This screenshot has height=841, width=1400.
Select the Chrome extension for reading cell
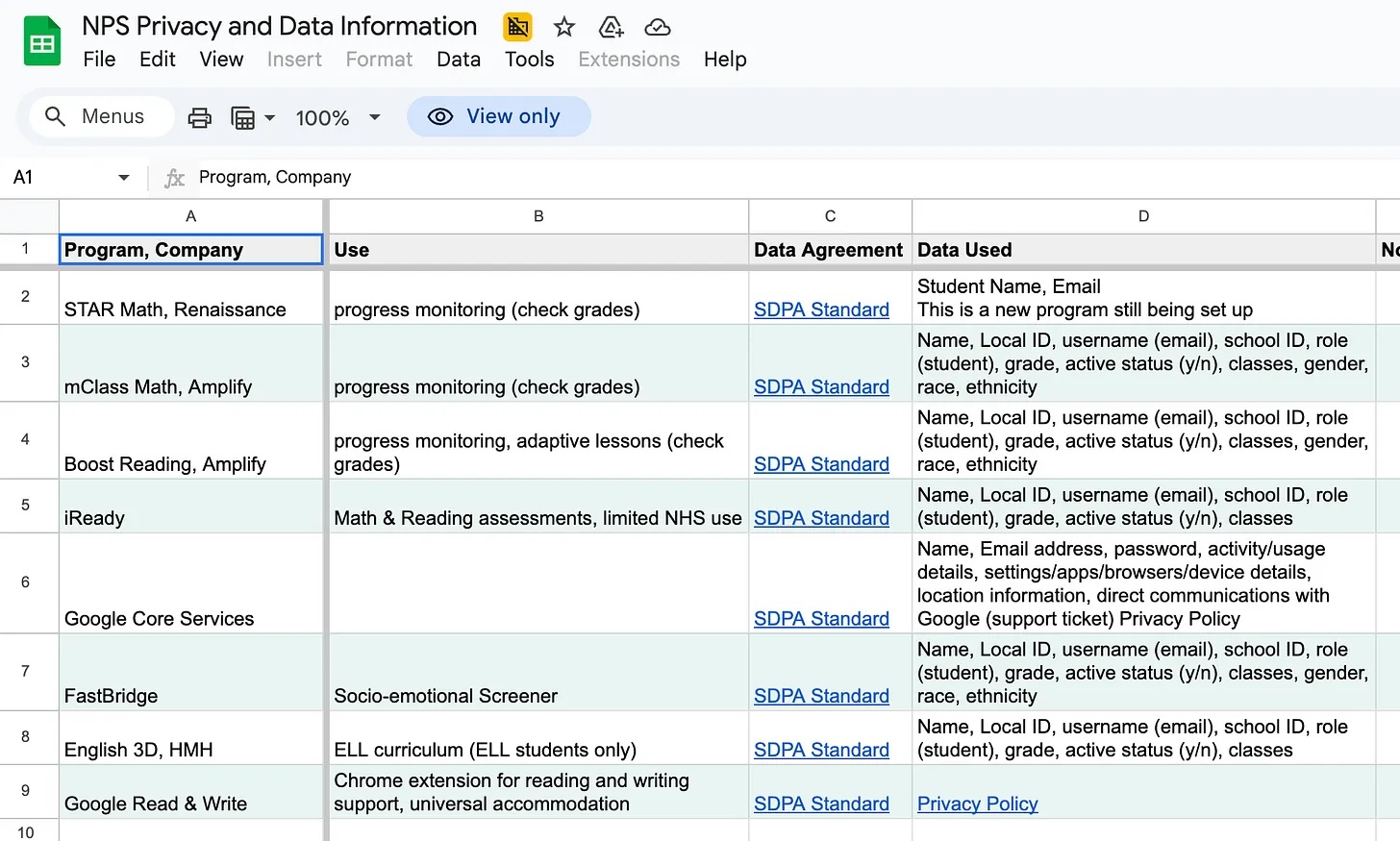[538, 792]
